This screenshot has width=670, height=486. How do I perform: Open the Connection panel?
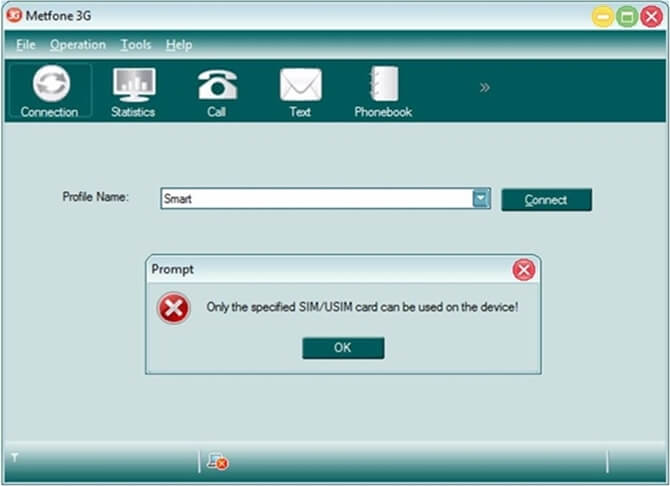pos(50,91)
